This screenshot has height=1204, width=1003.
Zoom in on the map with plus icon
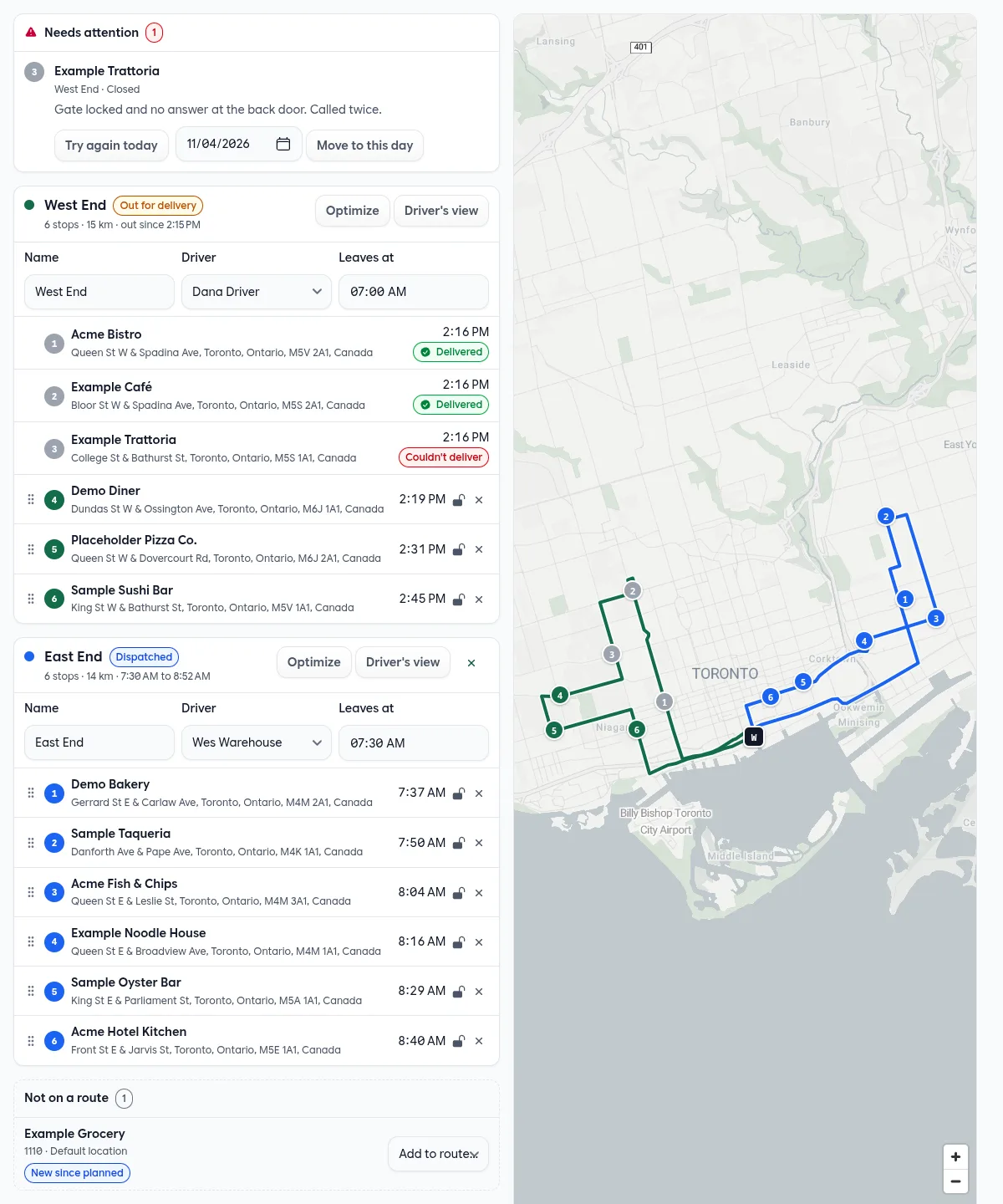pos(955,1157)
